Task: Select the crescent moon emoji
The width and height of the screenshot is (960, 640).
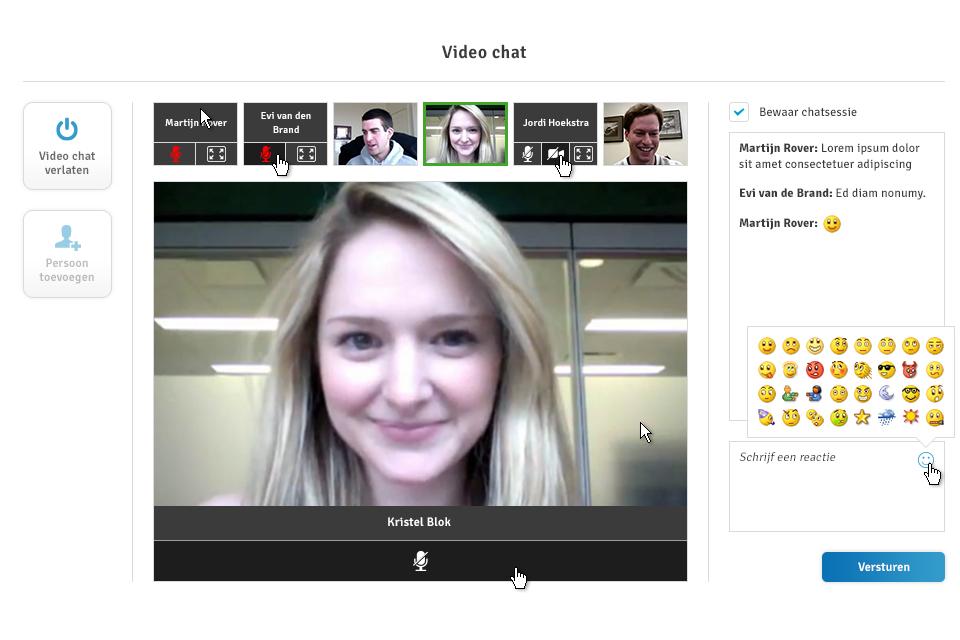Action: pyautogui.click(x=886, y=394)
